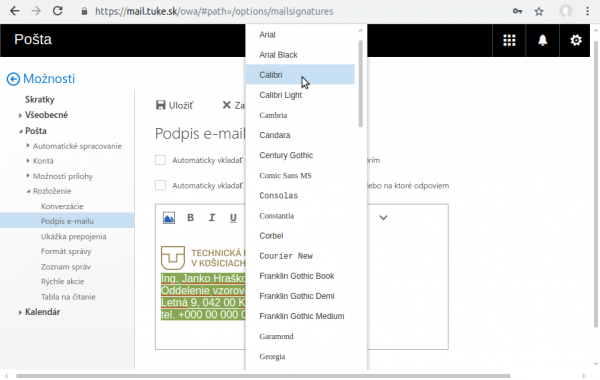
Task: Select Konverzácie in sidebar
Action: tap(62, 206)
